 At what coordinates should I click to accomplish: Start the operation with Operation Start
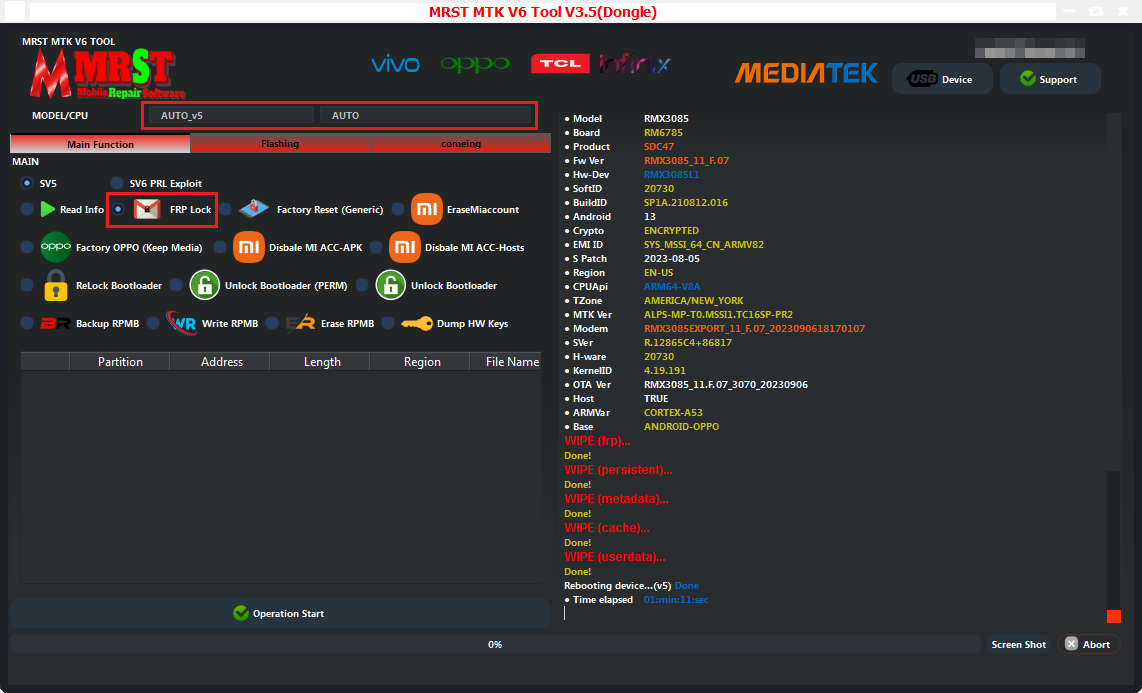pos(280,614)
